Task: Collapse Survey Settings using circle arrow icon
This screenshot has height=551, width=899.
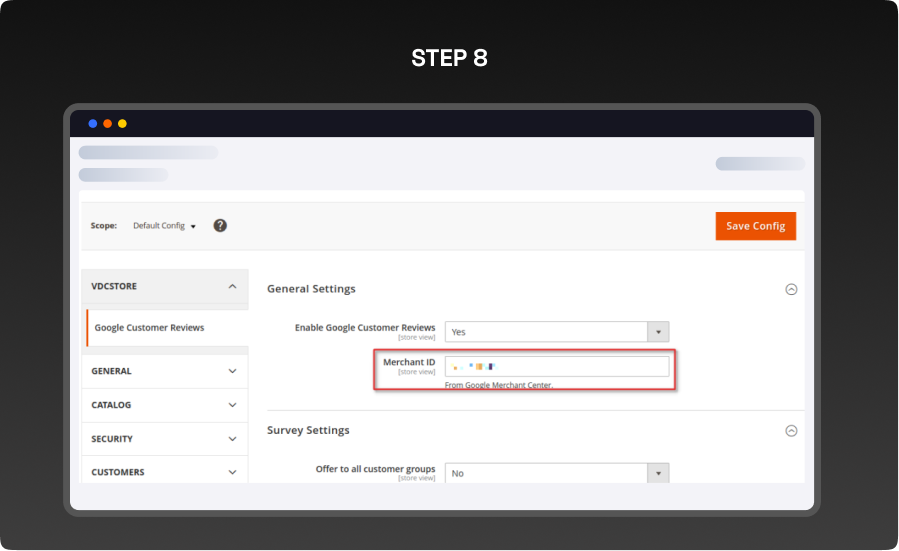Action: [x=791, y=431]
